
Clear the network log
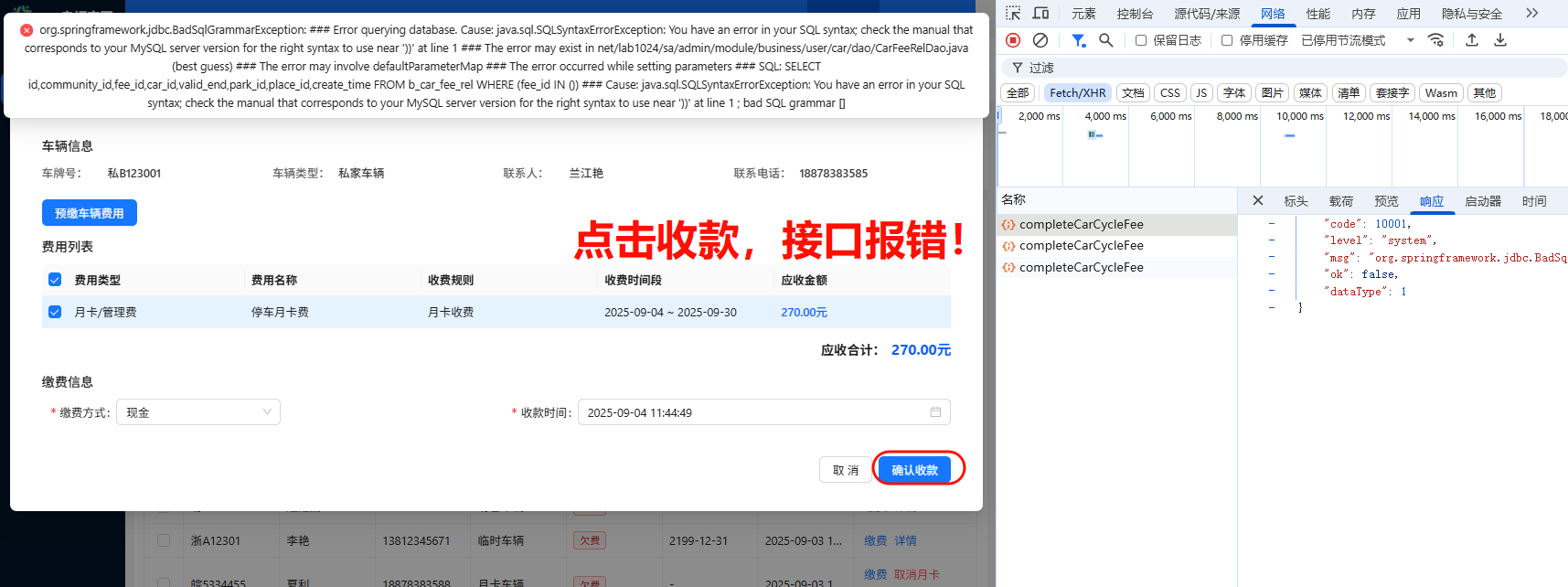tap(1040, 40)
